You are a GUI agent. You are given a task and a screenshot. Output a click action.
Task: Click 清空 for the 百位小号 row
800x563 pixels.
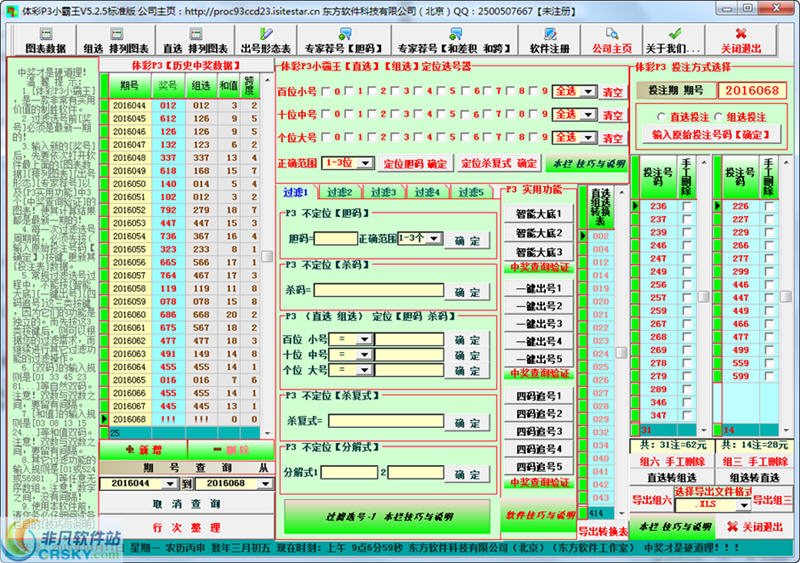click(613, 92)
